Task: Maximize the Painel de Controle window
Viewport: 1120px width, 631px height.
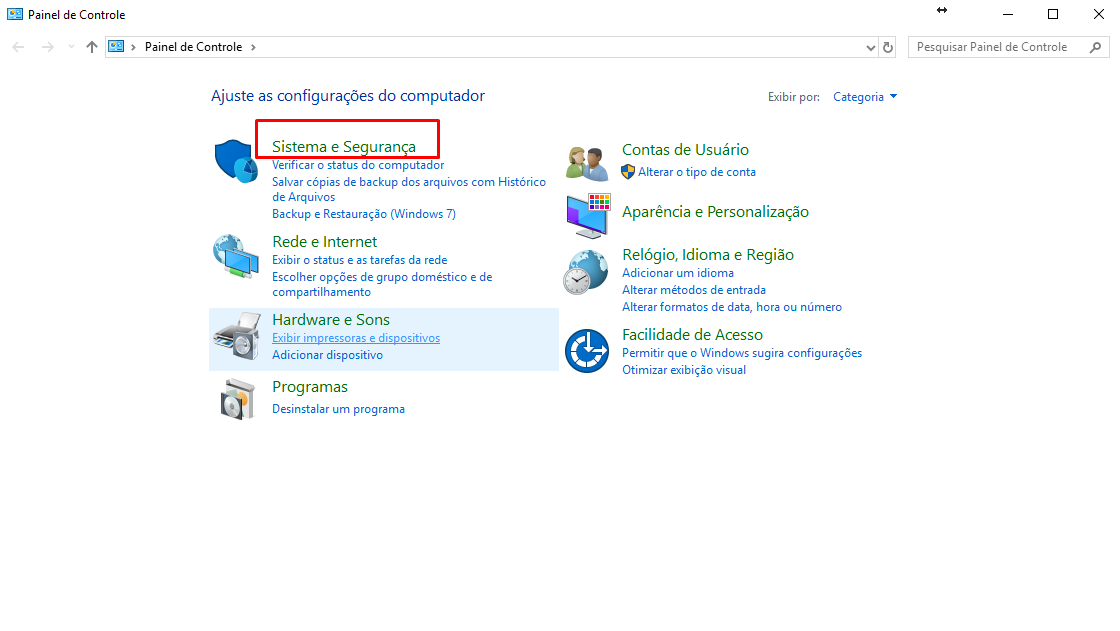Action: [1053, 14]
